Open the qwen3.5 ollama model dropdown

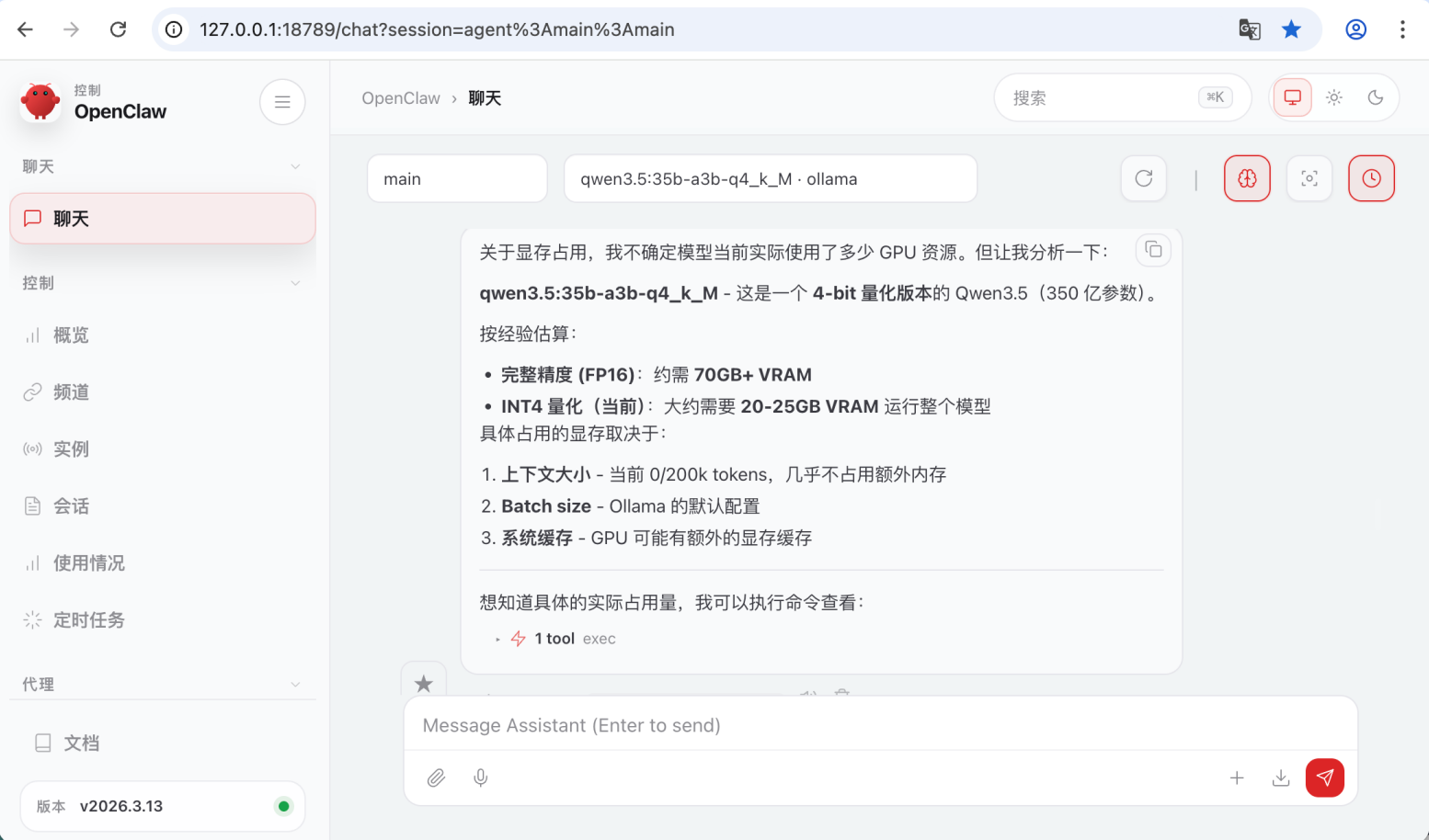[x=770, y=178]
